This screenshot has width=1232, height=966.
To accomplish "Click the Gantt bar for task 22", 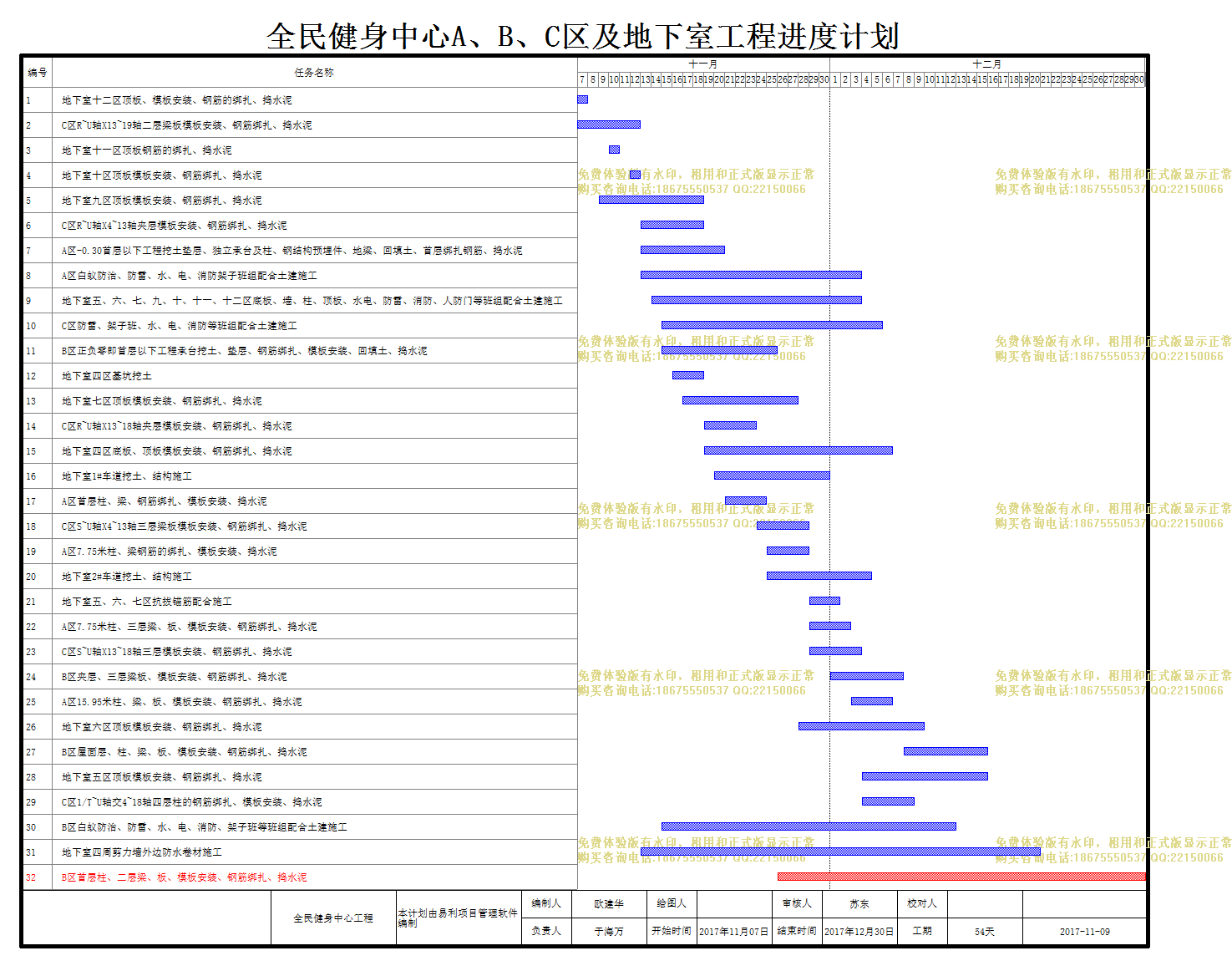I will tap(830, 626).
